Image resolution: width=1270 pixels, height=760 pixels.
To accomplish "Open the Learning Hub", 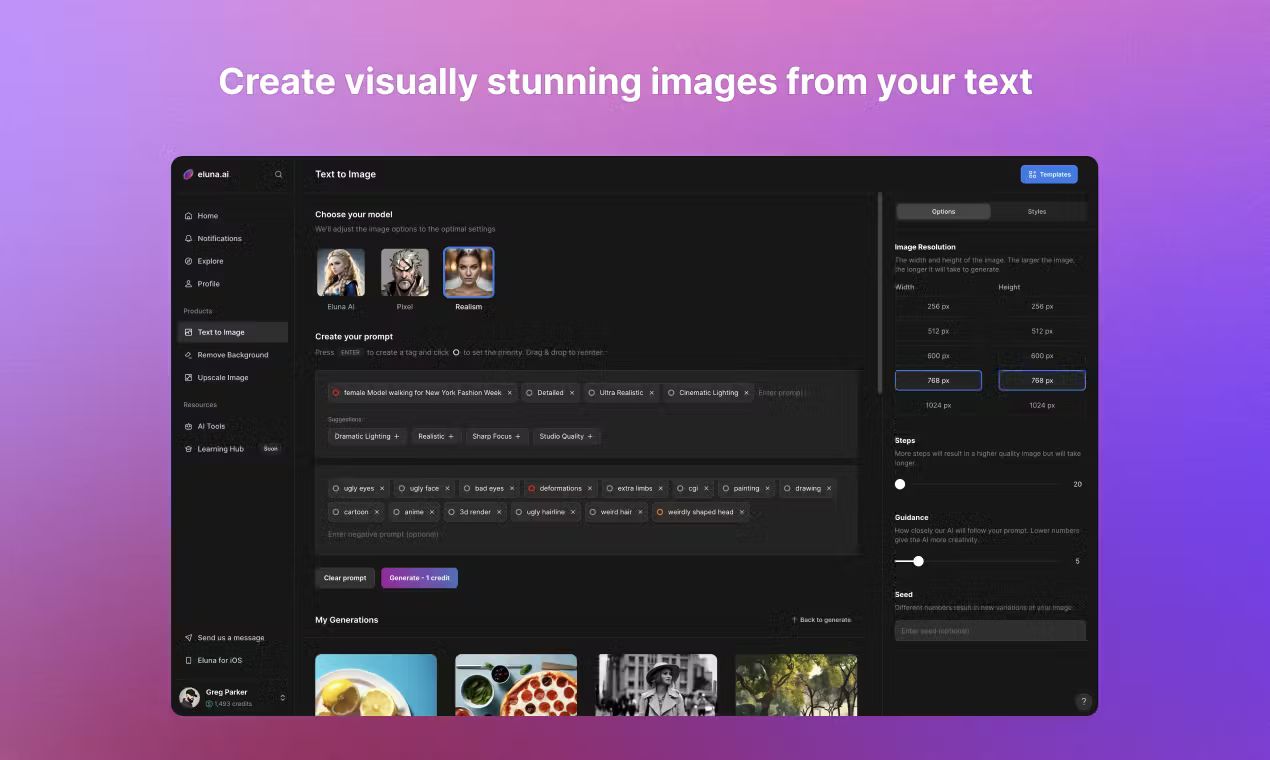I will [218, 449].
